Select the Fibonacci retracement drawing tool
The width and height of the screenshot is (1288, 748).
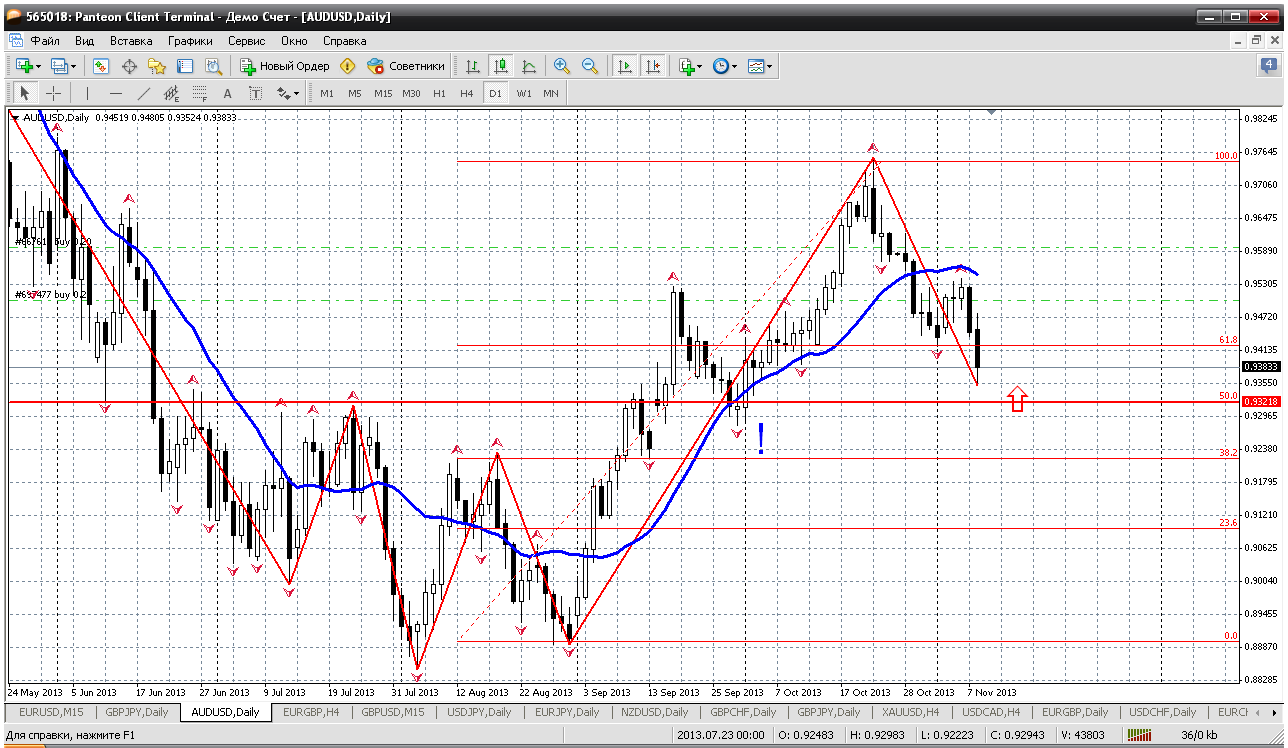(199, 93)
